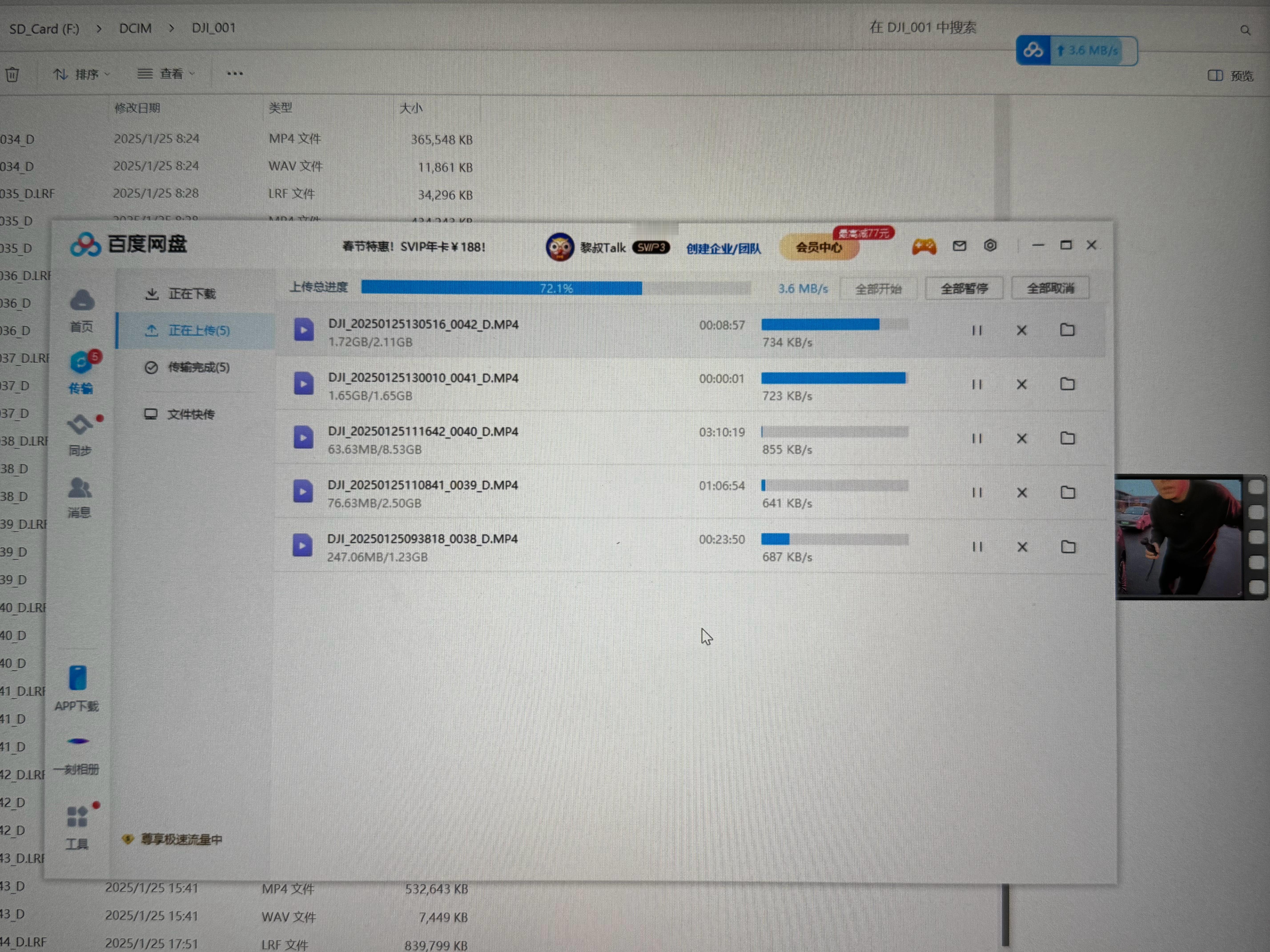Open folder for DJI_20250125110841_0039_D.MP4
The height and width of the screenshot is (952, 1270).
pos(1068,492)
